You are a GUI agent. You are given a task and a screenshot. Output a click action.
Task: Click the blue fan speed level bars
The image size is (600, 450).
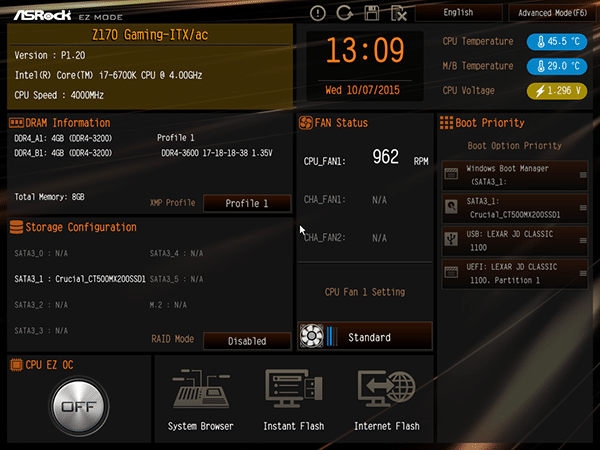point(332,336)
